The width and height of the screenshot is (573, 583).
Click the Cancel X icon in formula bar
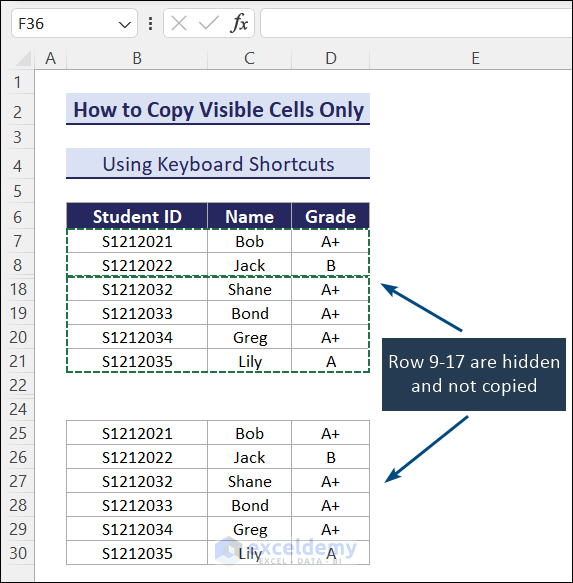179,24
